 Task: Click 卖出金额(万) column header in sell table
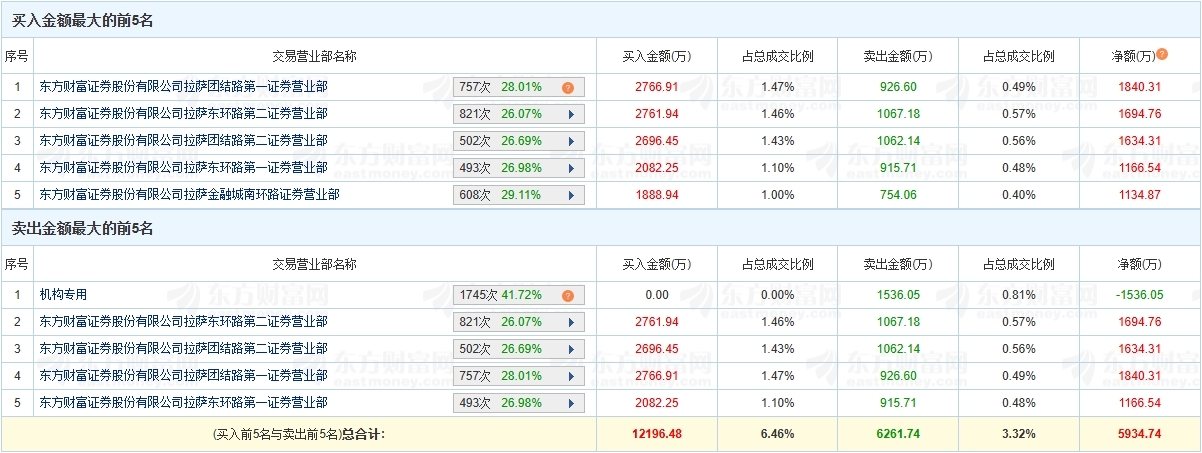click(x=897, y=264)
